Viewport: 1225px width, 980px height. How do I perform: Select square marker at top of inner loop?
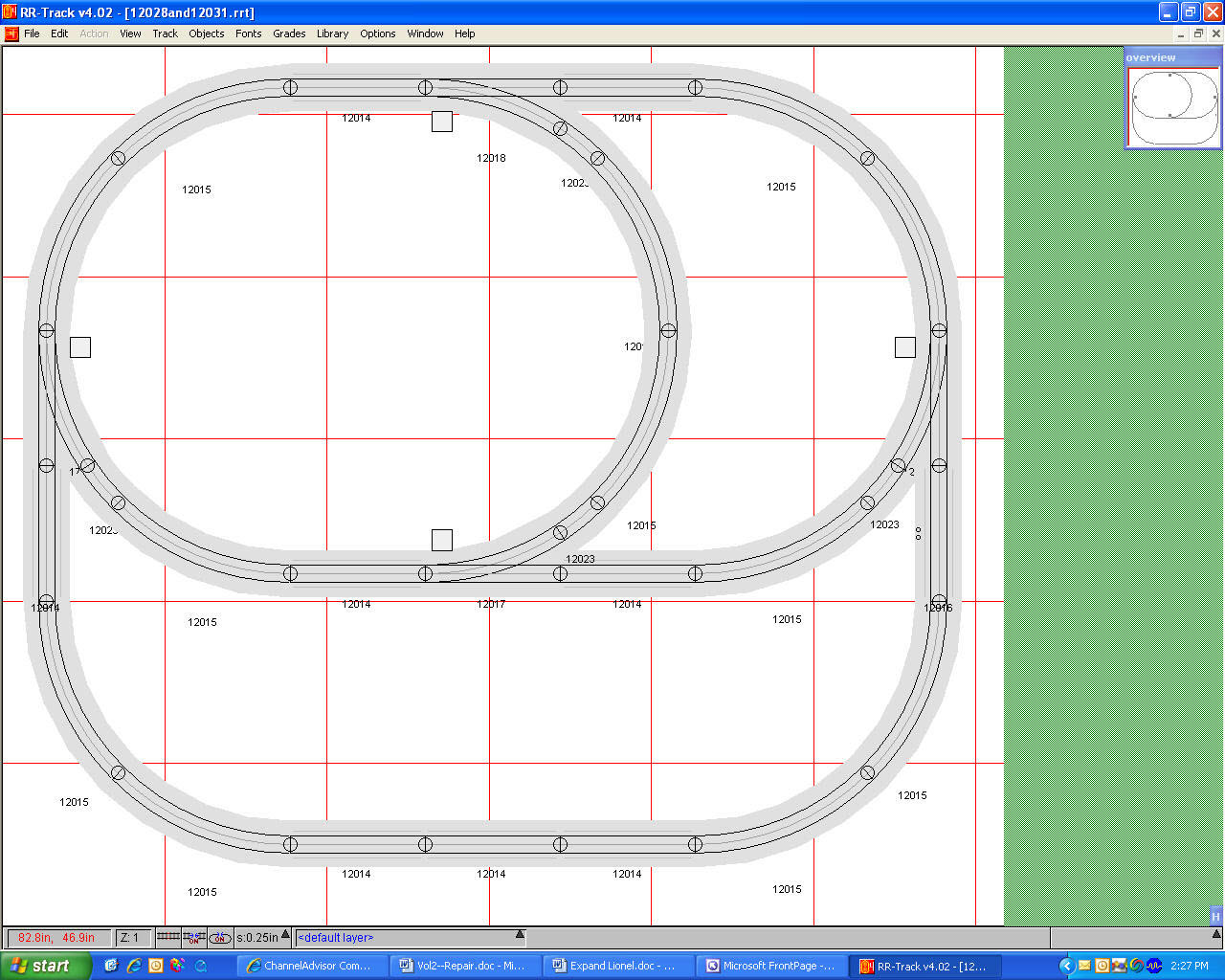[x=441, y=122]
